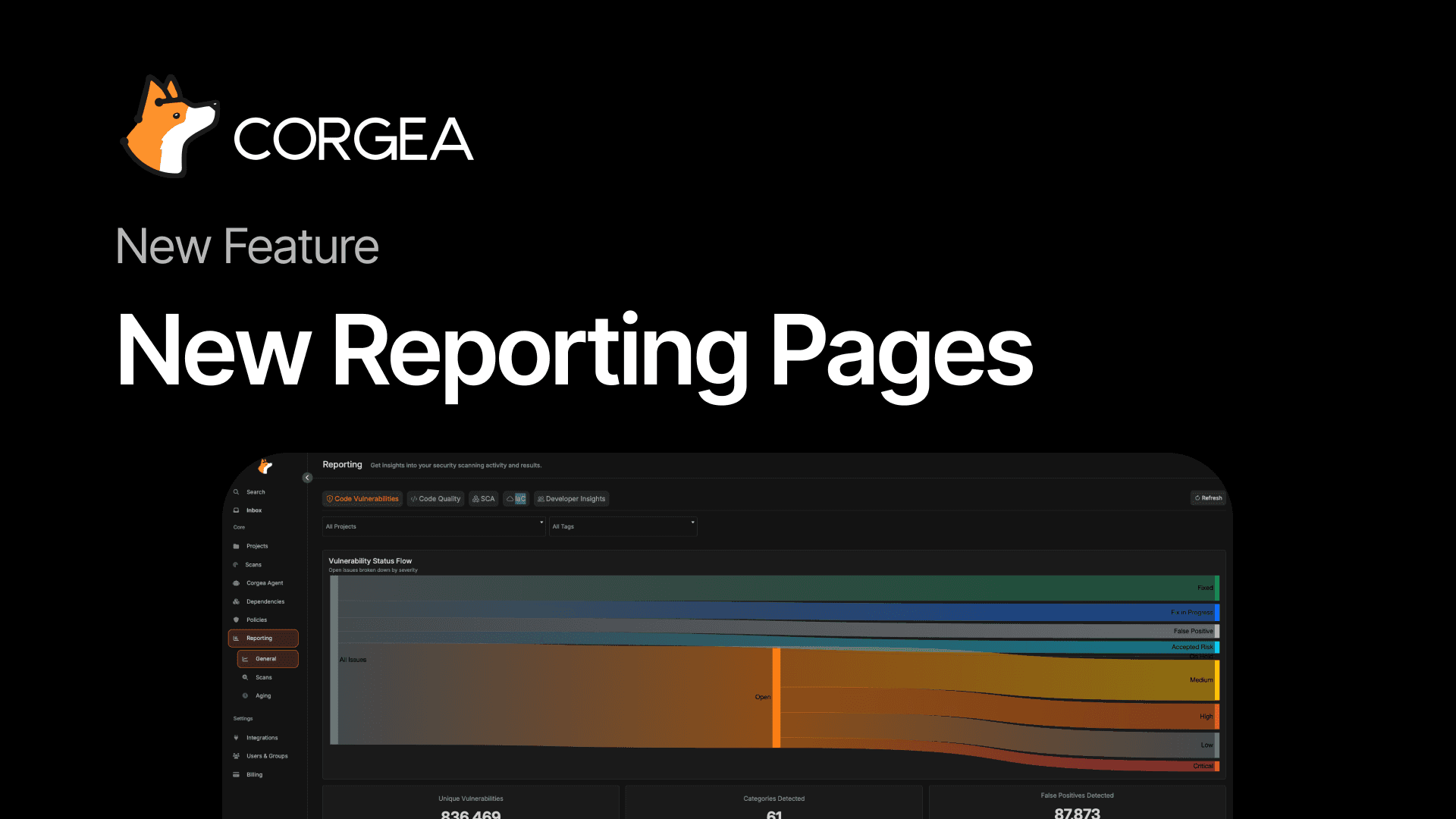
Task: Click the Corgea fox logo
Action: pyautogui.click(x=264, y=466)
